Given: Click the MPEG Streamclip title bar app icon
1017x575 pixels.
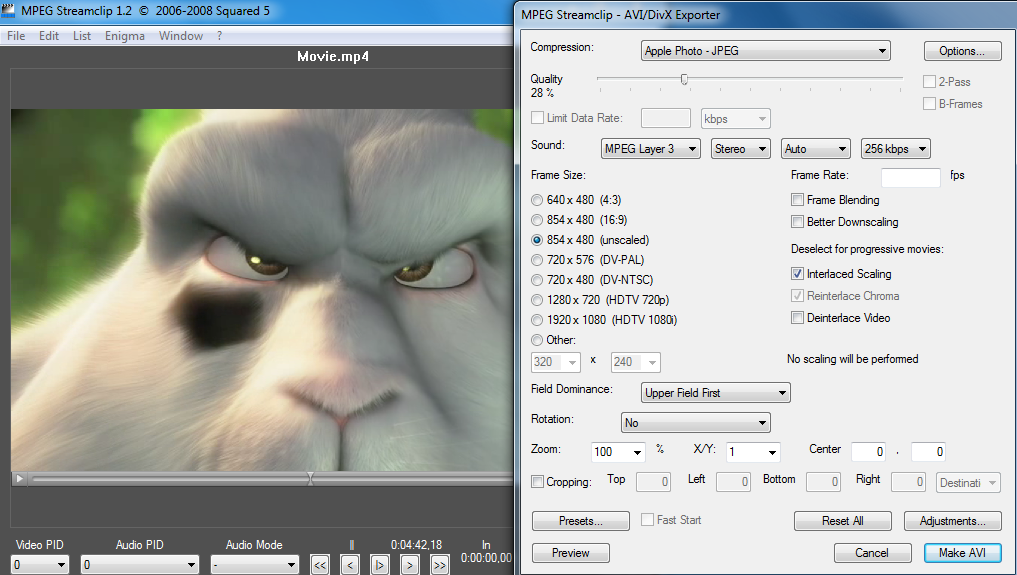Looking at the screenshot, I should [9, 13].
